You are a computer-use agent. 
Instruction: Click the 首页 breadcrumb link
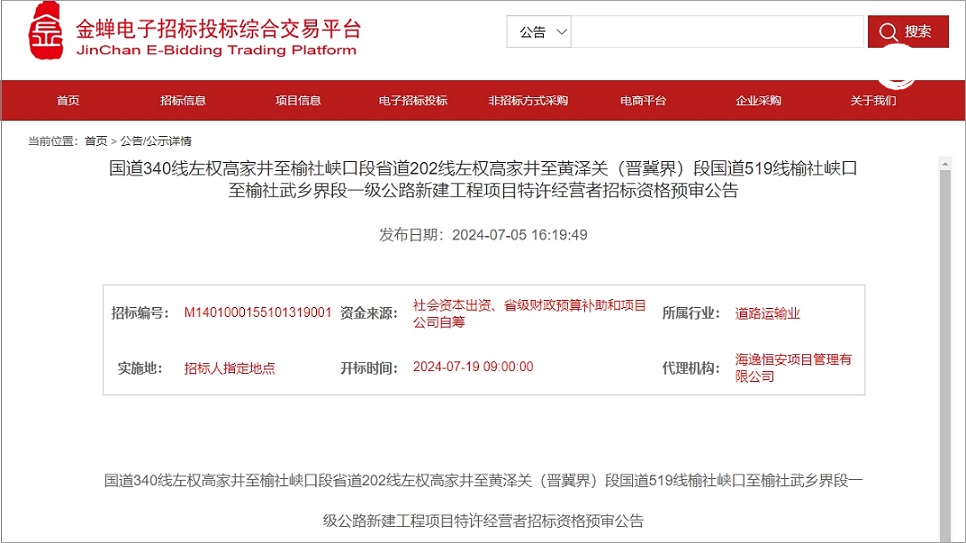(x=96, y=141)
